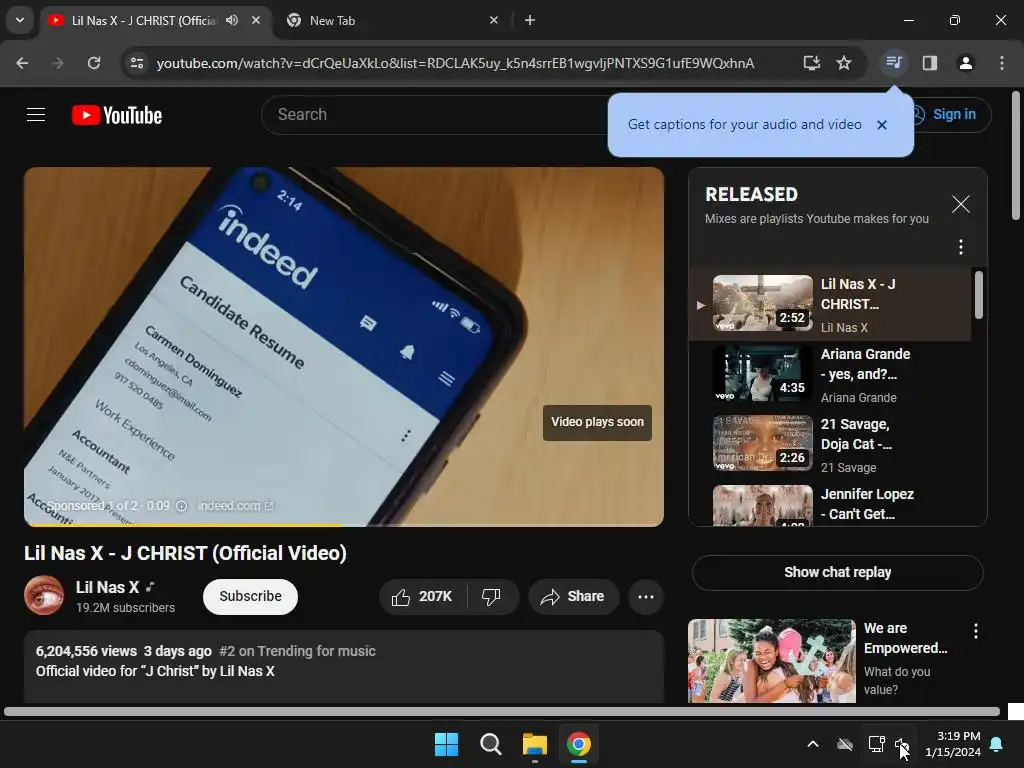
Task: Share the video
Action: click(x=573, y=596)
